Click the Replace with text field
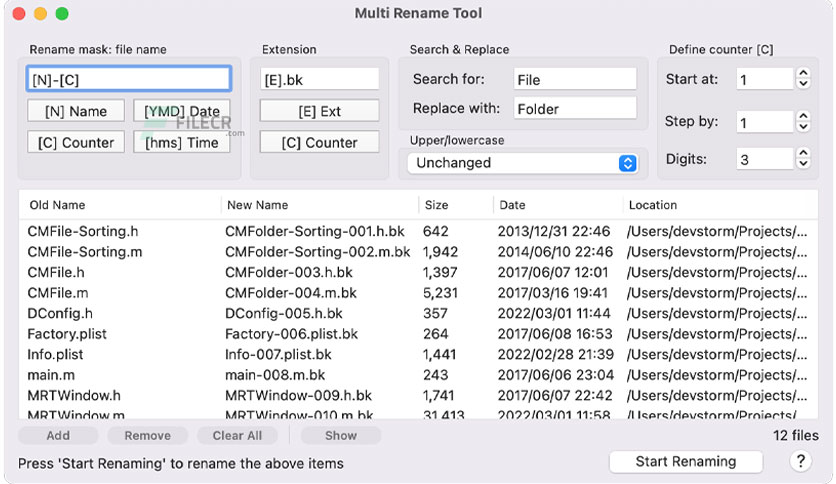This screenshot has width=836, height=484. click(x=575, y=109)
